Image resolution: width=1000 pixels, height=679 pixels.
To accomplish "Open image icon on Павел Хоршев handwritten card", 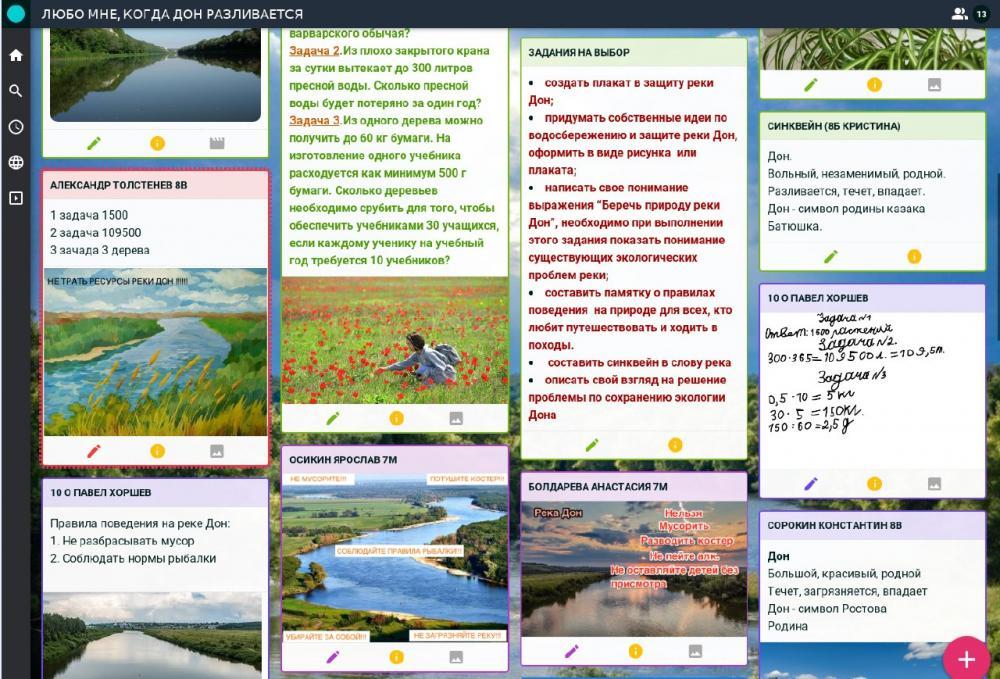I will tap(935, 484).
